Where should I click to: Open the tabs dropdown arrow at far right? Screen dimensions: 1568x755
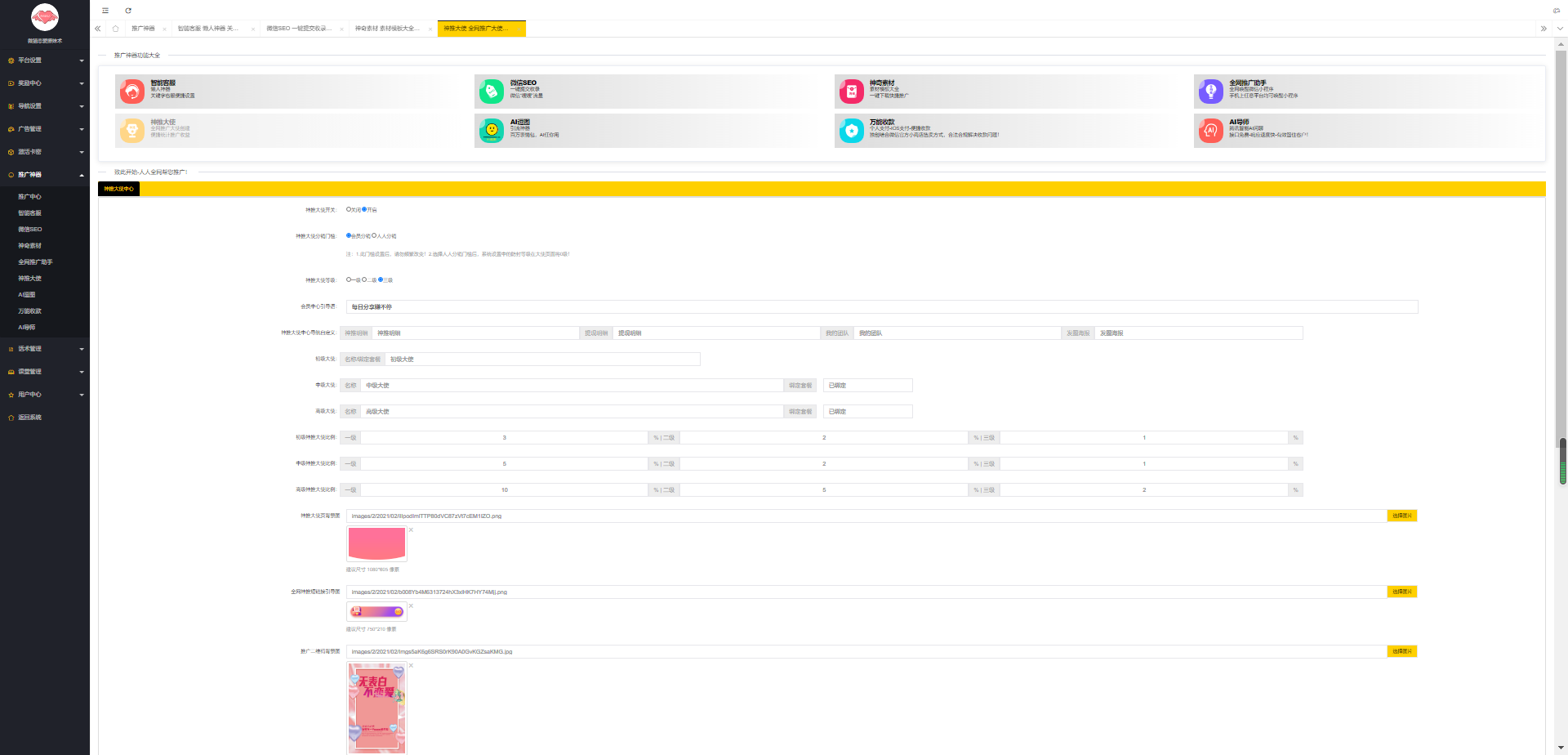click(x=1560, y=29)
